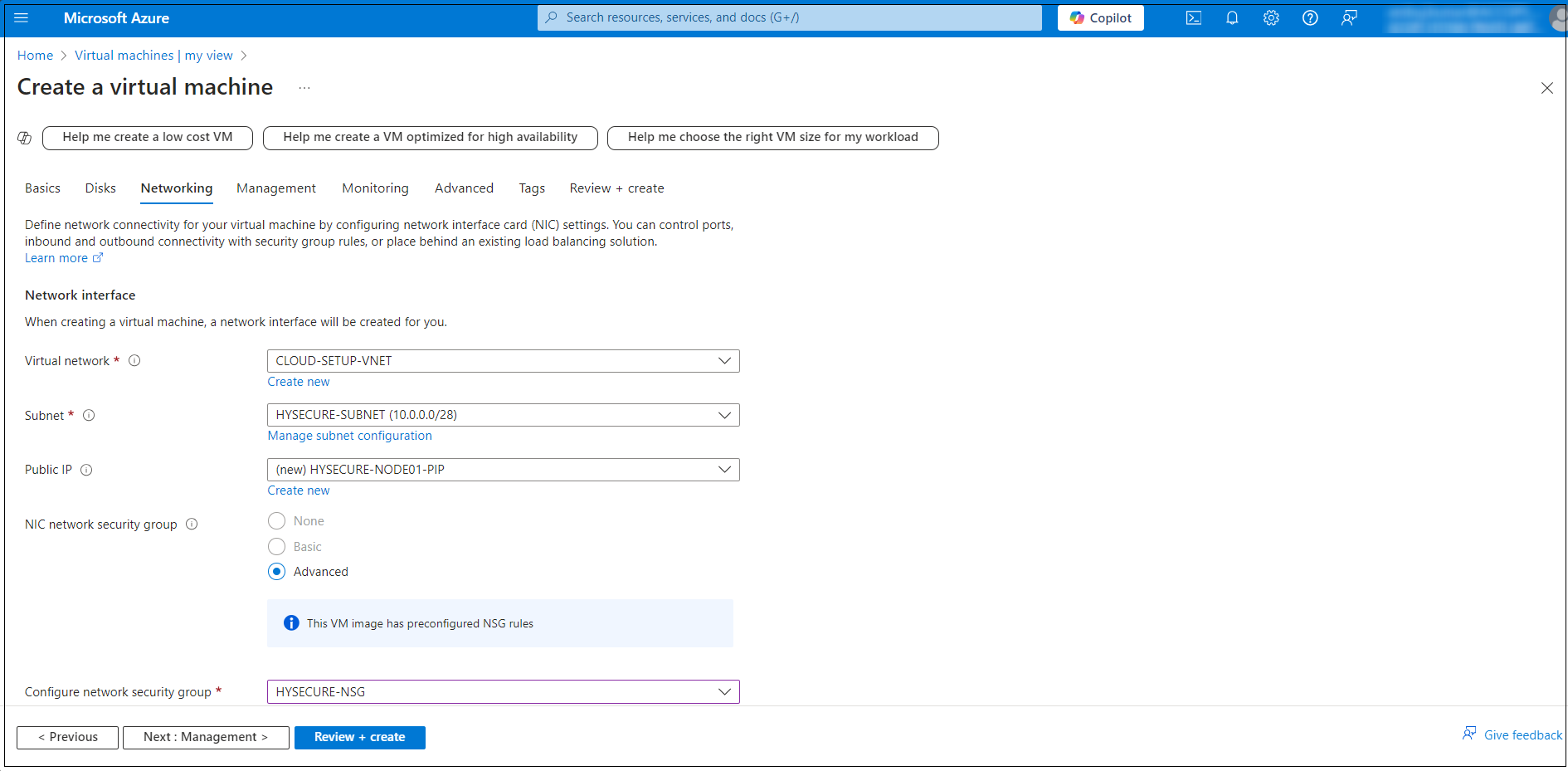
Task: Click info icon beside NIC network security group
Action: (x=192, y=525)
